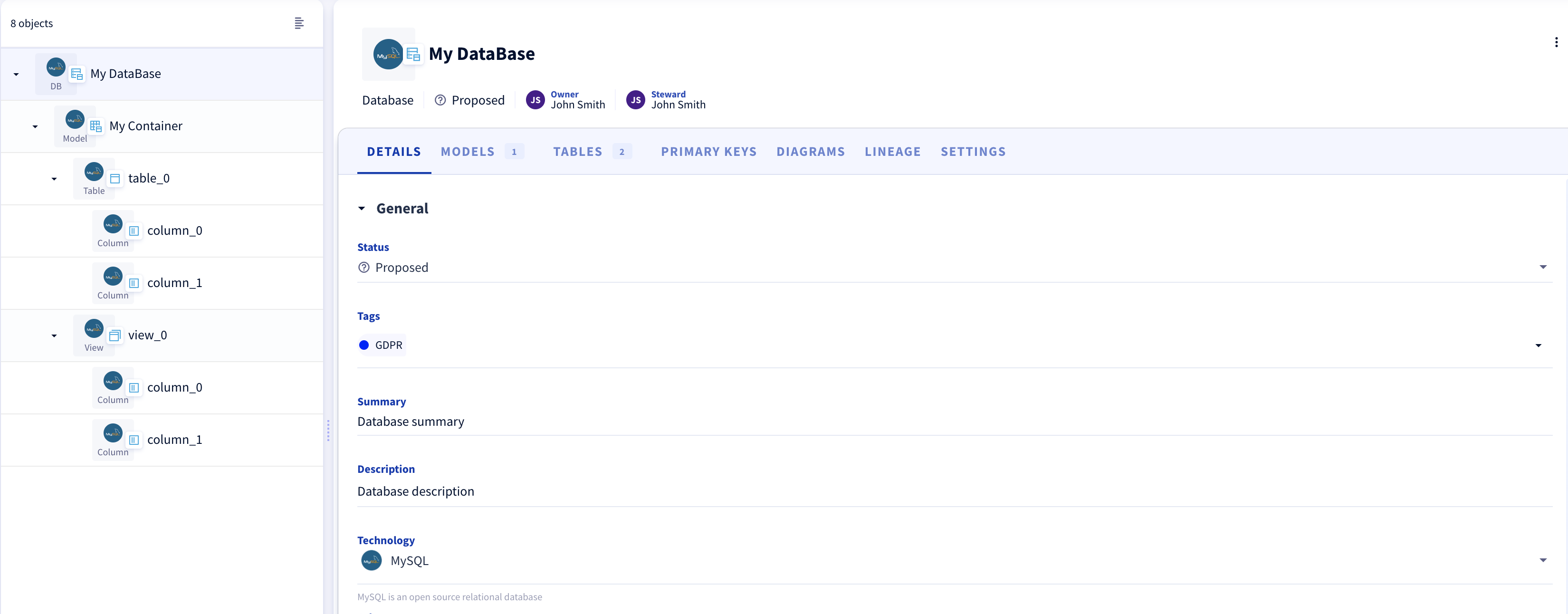Collapse the General section
Image resolution: width=1568 pixels, height=614 pixels.
(x=362, y=208)
